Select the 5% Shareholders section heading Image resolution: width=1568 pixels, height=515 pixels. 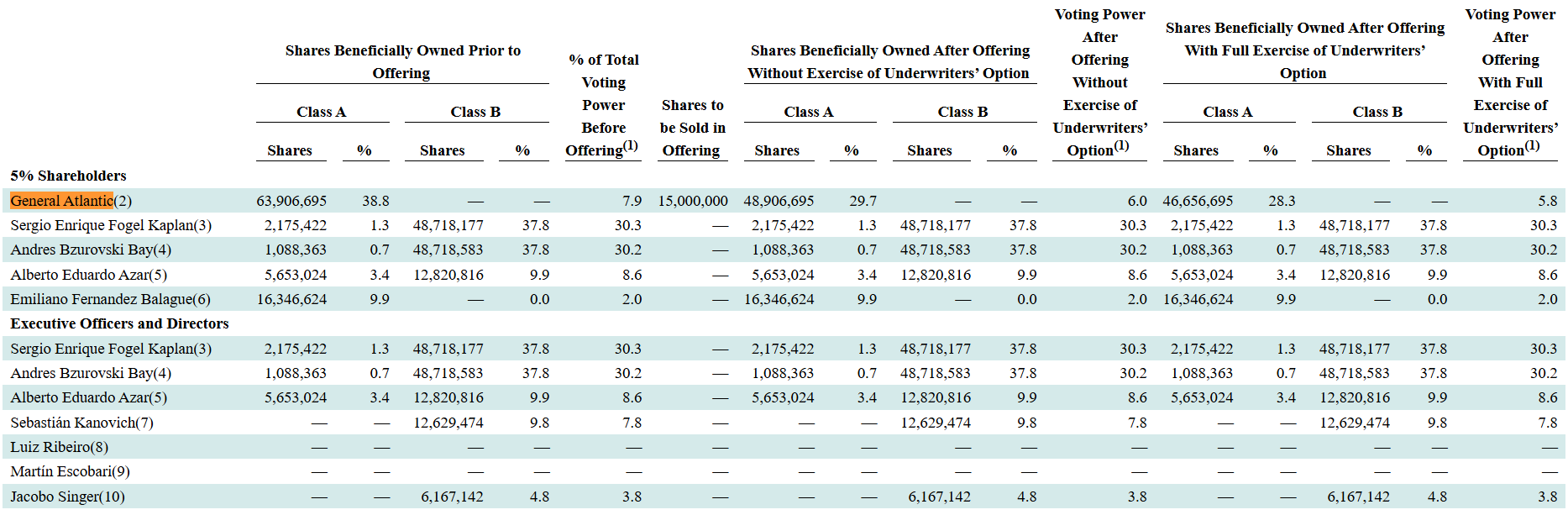pos(68,176)
